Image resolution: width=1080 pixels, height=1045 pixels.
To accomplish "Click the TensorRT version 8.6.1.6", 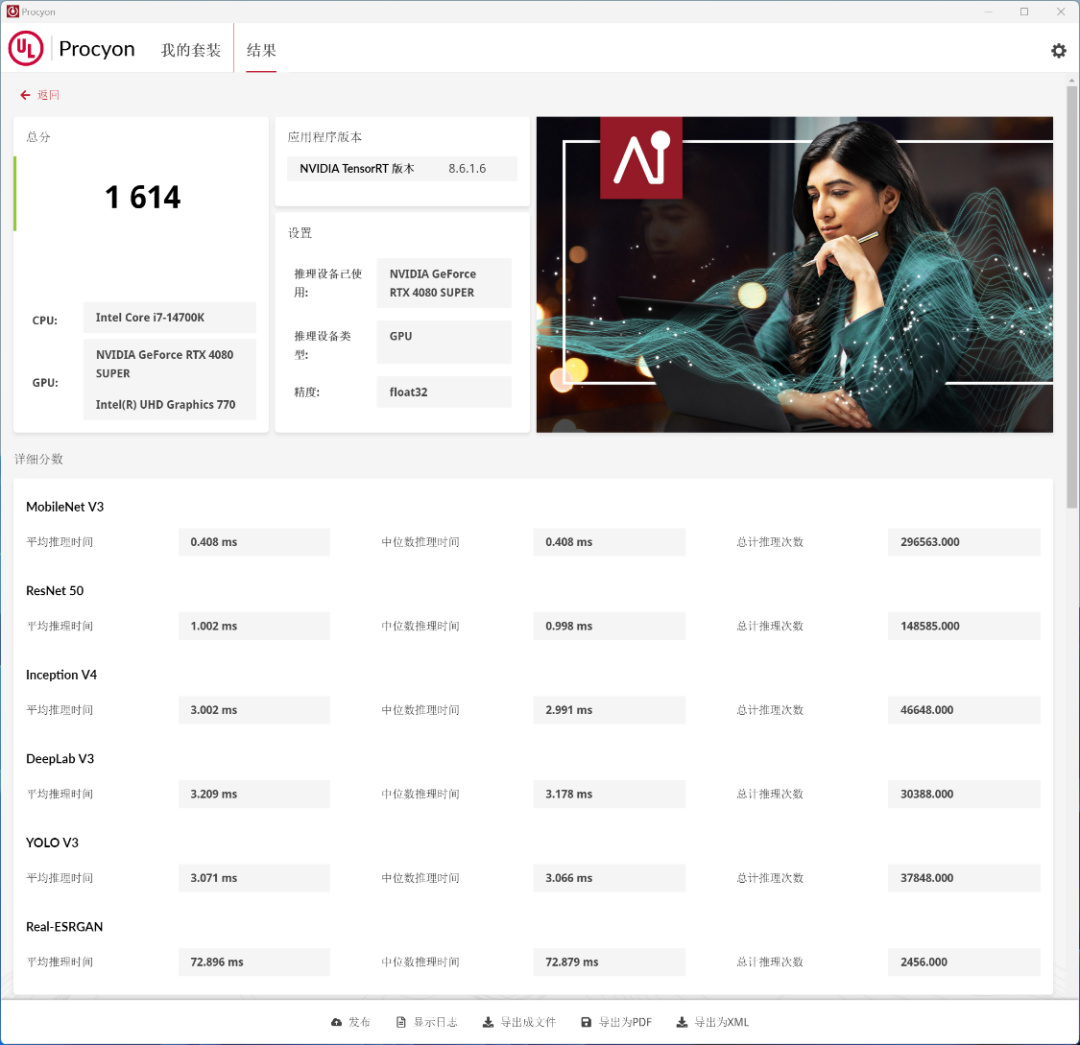I will (x=467, y=169).
